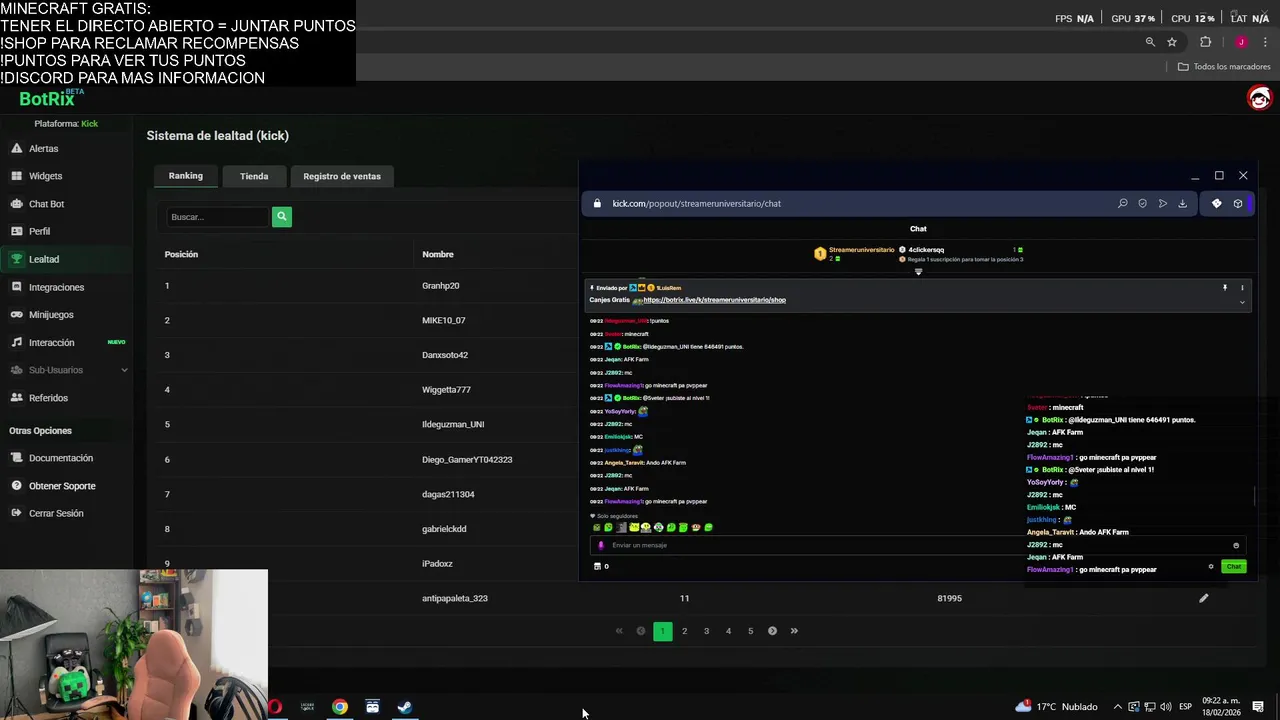
Task: Click MIKE10_07 name in ranking
Action: [x=443, y=321]
